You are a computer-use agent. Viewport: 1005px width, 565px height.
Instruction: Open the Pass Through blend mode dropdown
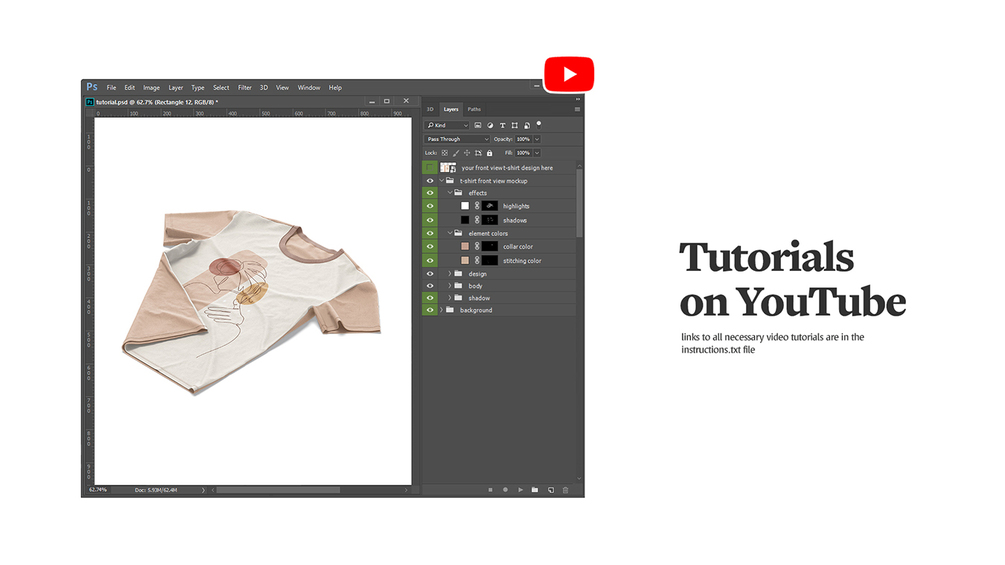click(x=457, y=139)
